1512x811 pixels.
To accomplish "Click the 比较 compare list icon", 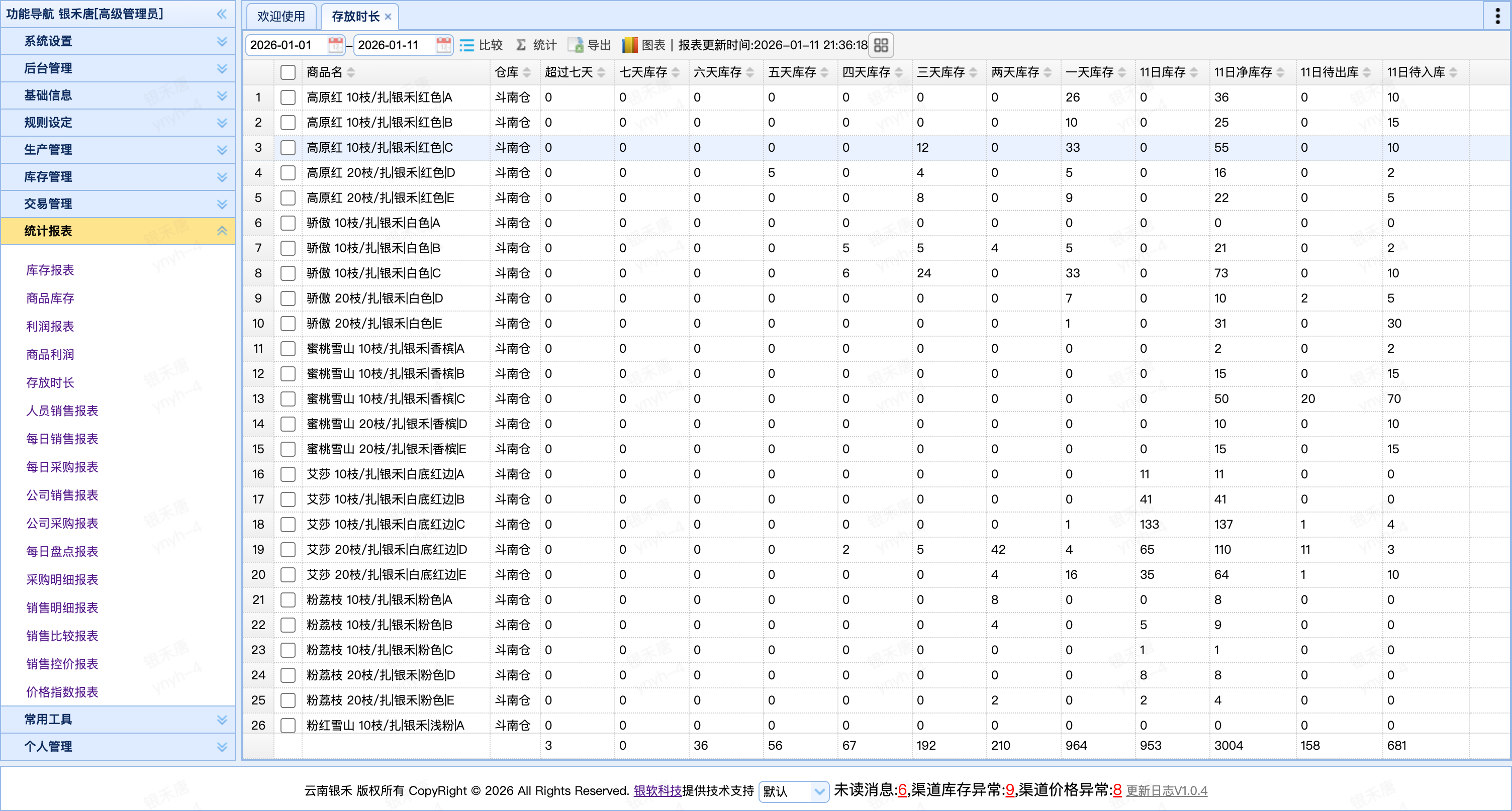I will pos(467,45).
